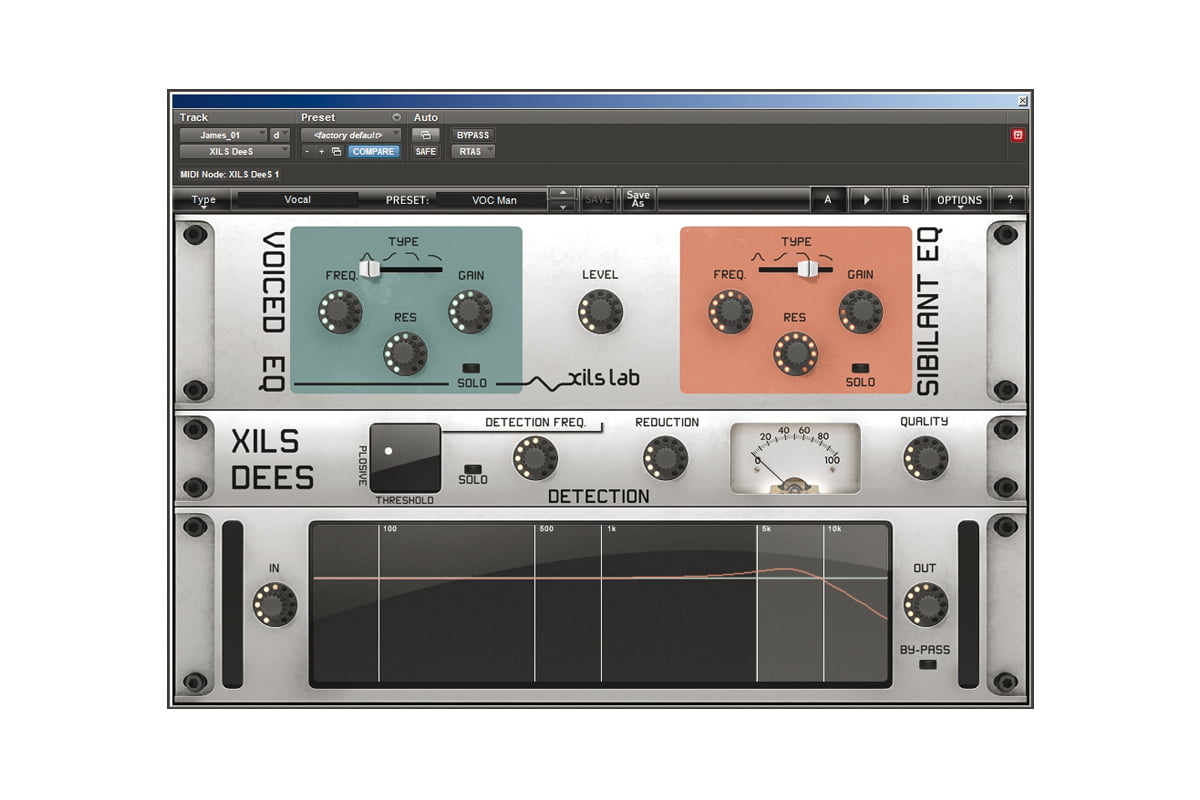Click the Save As button
The image size is (1200, 800).
[638, 200]
